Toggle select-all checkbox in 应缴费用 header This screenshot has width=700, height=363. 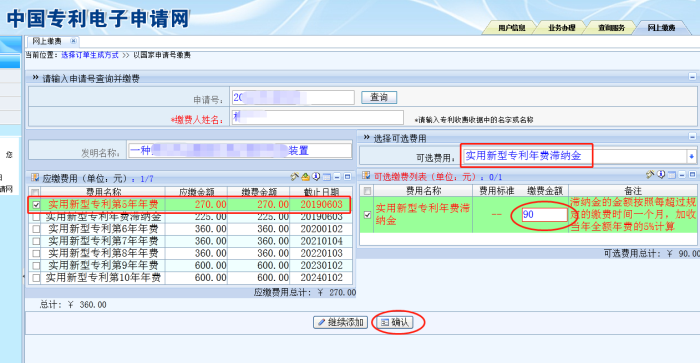click(x=35, y=192)
